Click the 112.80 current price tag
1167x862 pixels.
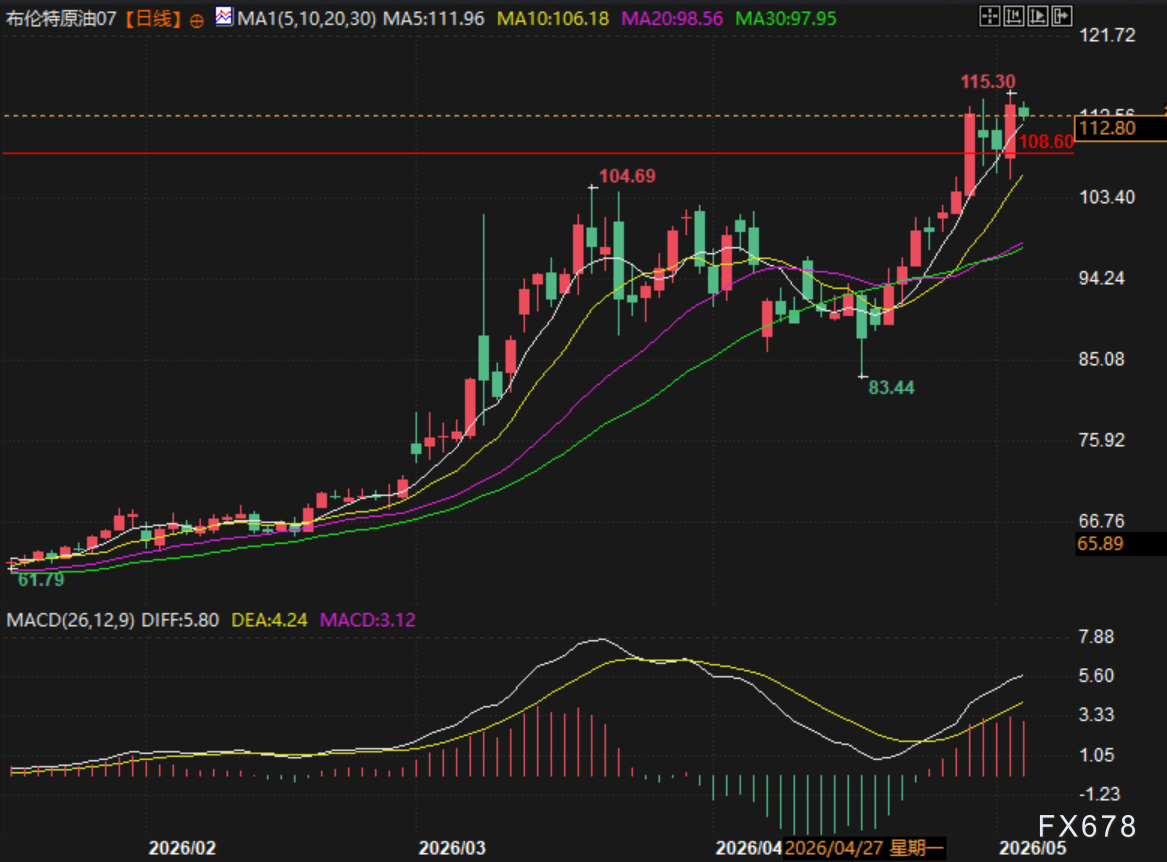coord(1119,128)
